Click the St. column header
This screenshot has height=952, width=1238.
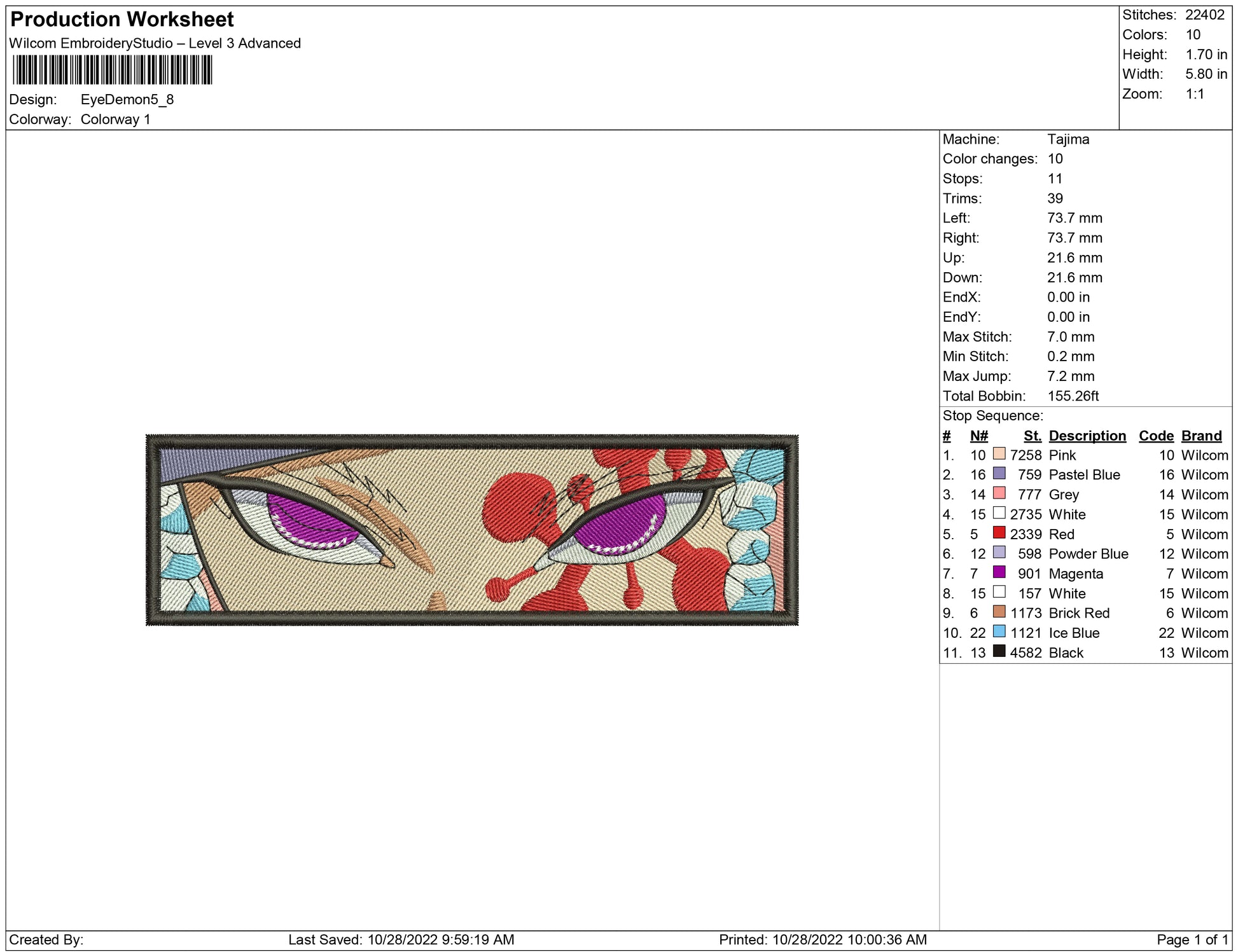coord(1032,436)
